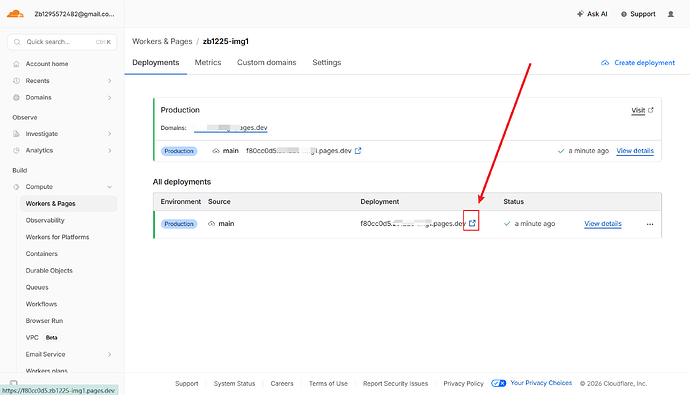
Task: Click Workers & Pages breadcrumb
Action: coord(162,41)
